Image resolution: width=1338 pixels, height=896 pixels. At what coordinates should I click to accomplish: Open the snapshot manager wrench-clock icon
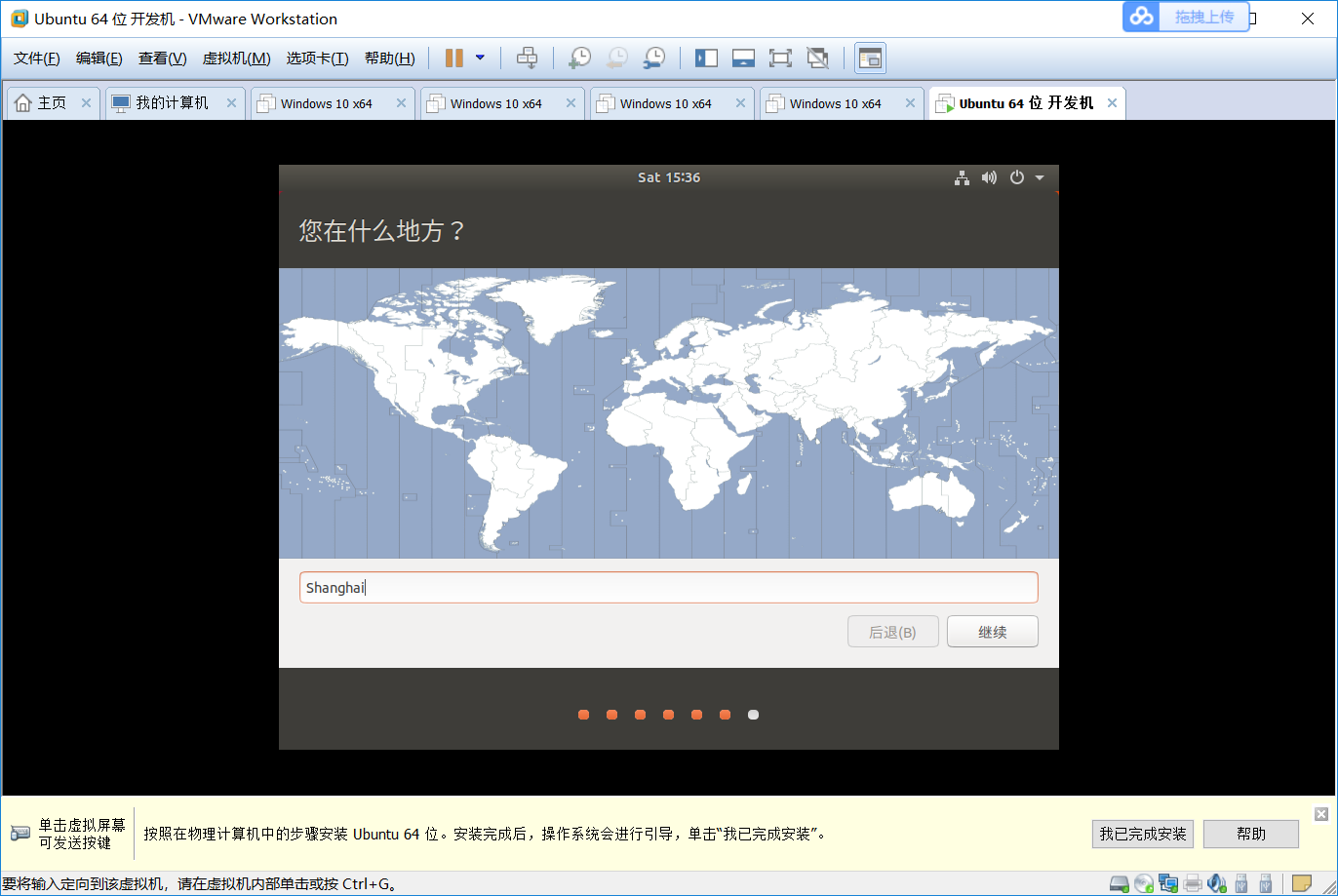point(653,58)
